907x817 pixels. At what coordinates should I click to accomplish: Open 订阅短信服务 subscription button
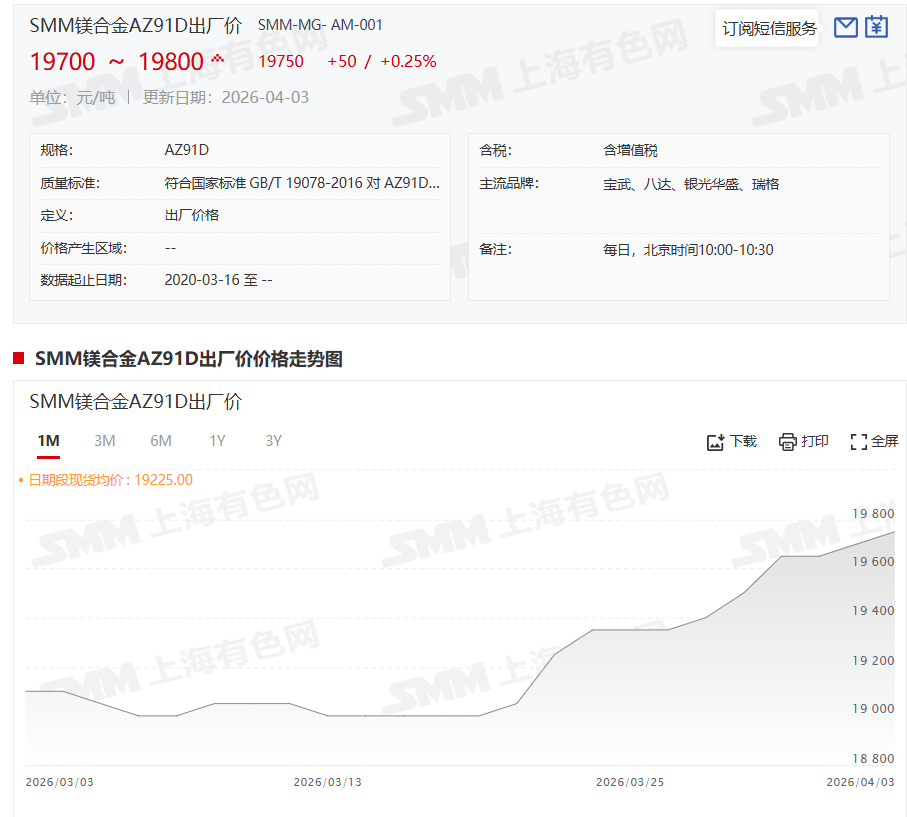coord(769,28)
